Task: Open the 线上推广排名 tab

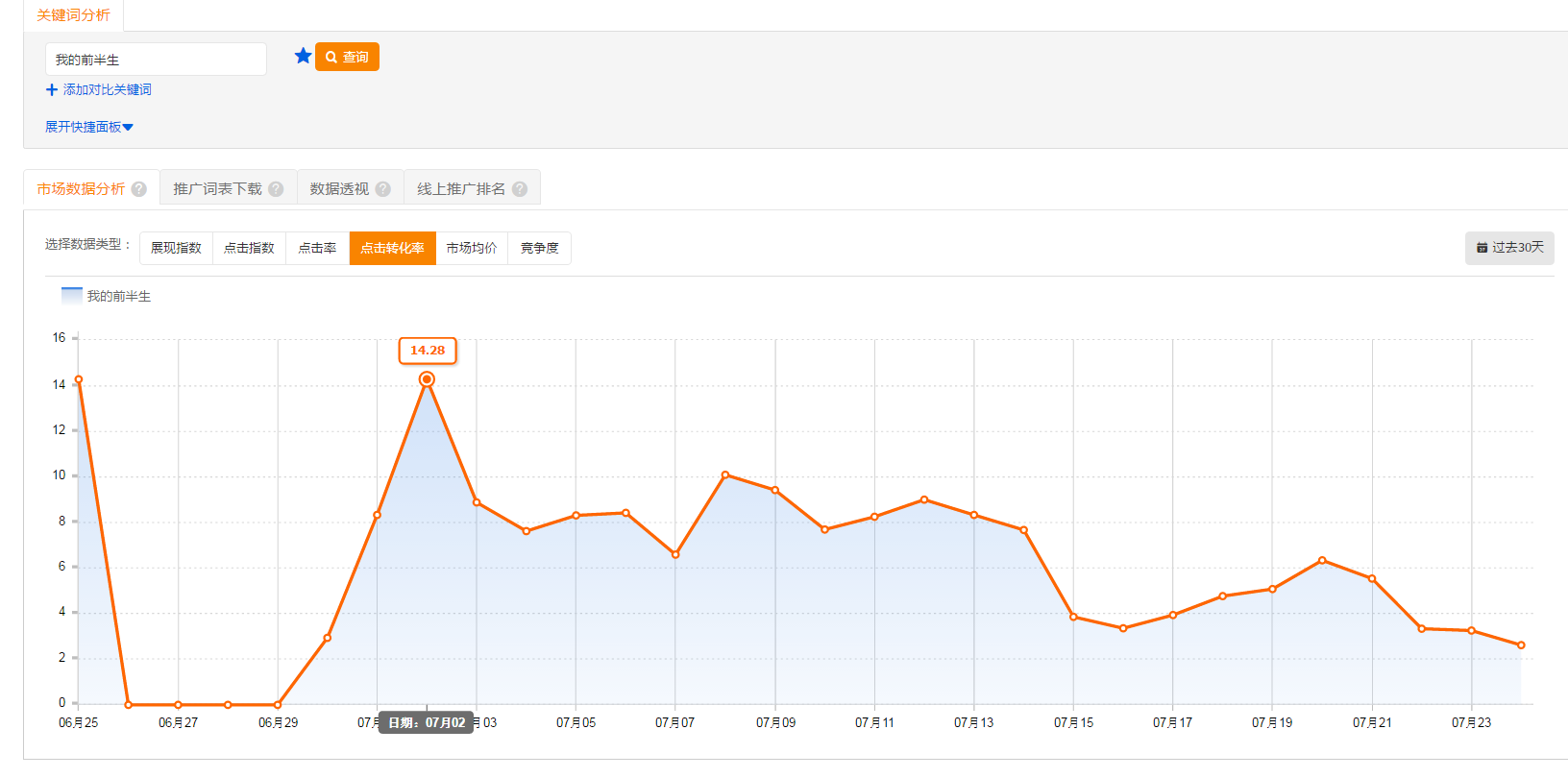Action: [x=460, y=189]
